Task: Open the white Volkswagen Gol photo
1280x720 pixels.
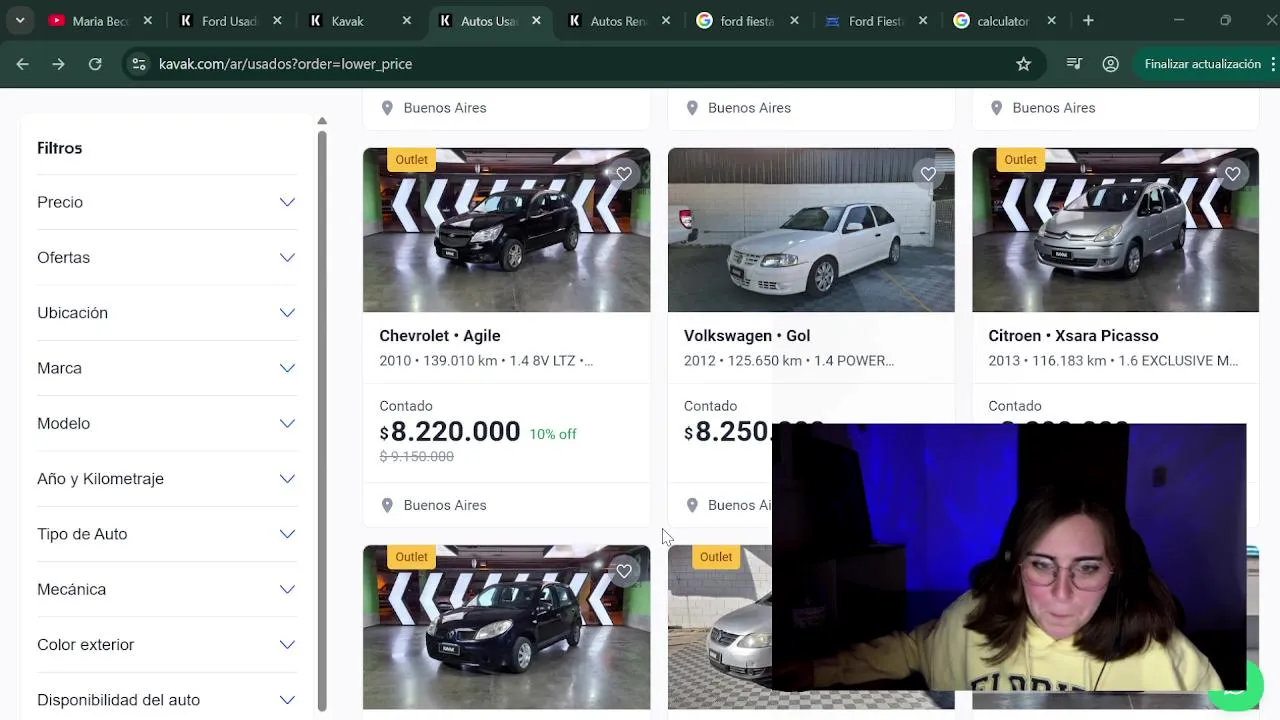Action: [811, 230]
